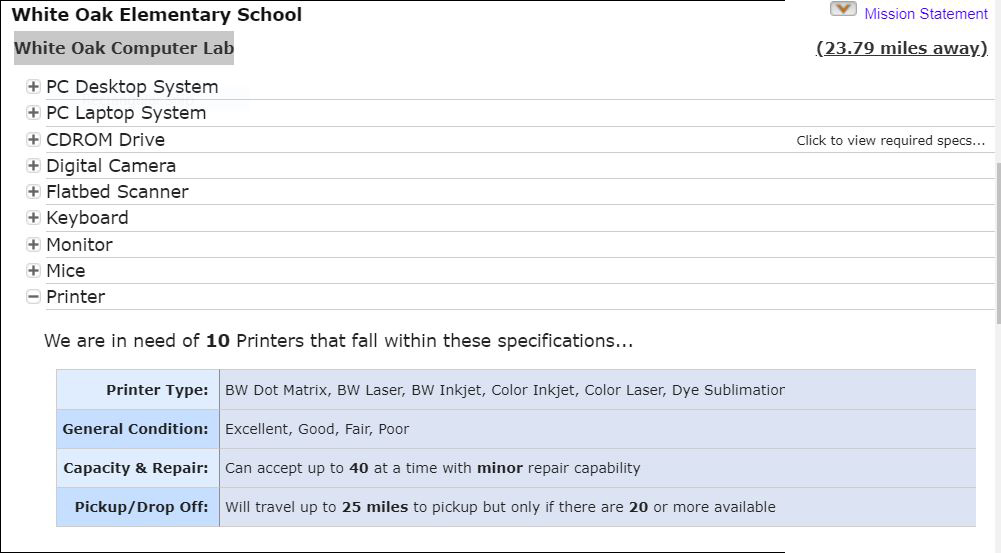Screen dimensions: 1001x553
Task: Expand the Flatbed Scanner plus icon
Action: [x=33, y=192]
